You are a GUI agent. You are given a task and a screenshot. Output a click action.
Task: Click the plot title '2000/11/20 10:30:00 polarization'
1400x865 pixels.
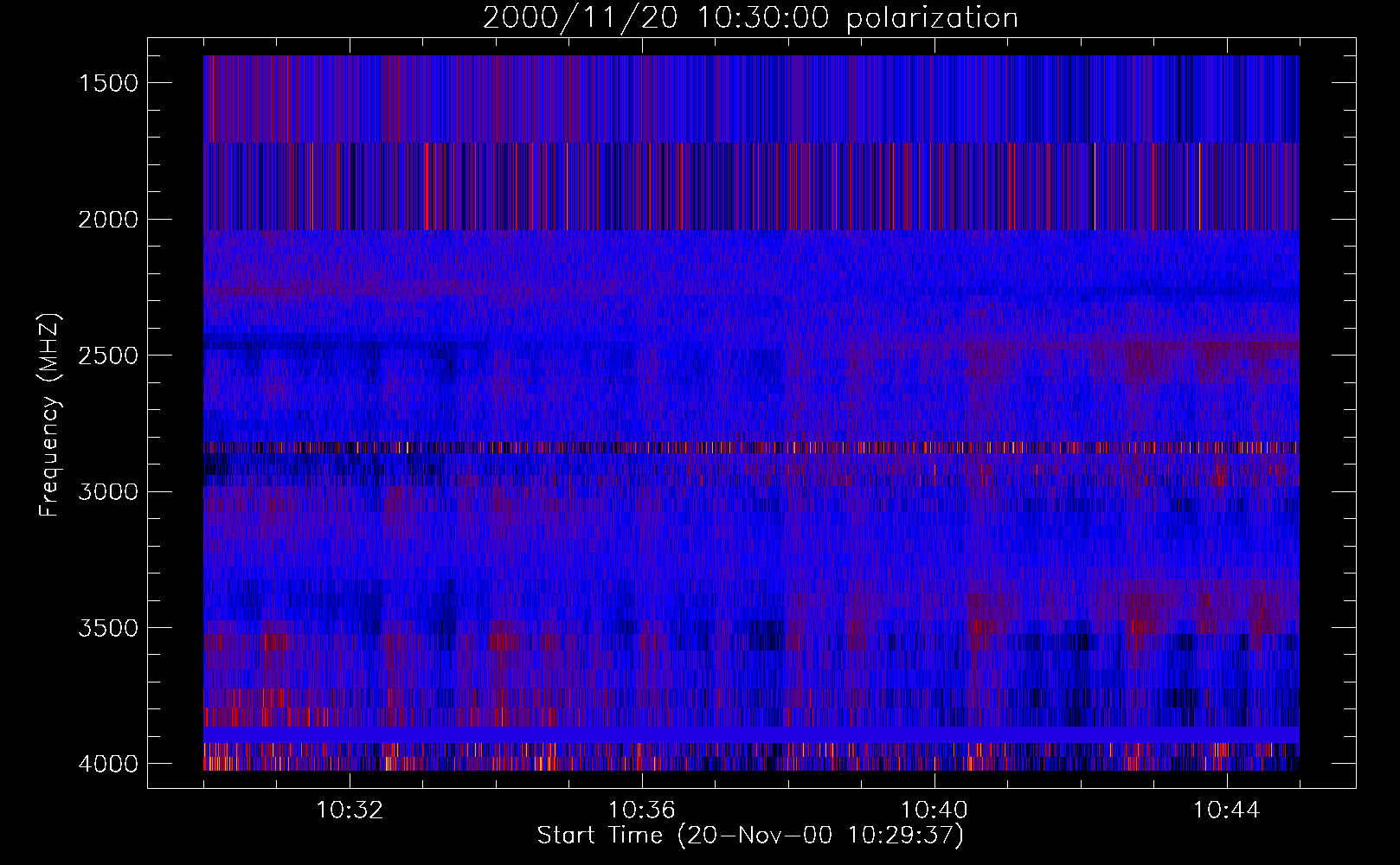coord(750,17)
